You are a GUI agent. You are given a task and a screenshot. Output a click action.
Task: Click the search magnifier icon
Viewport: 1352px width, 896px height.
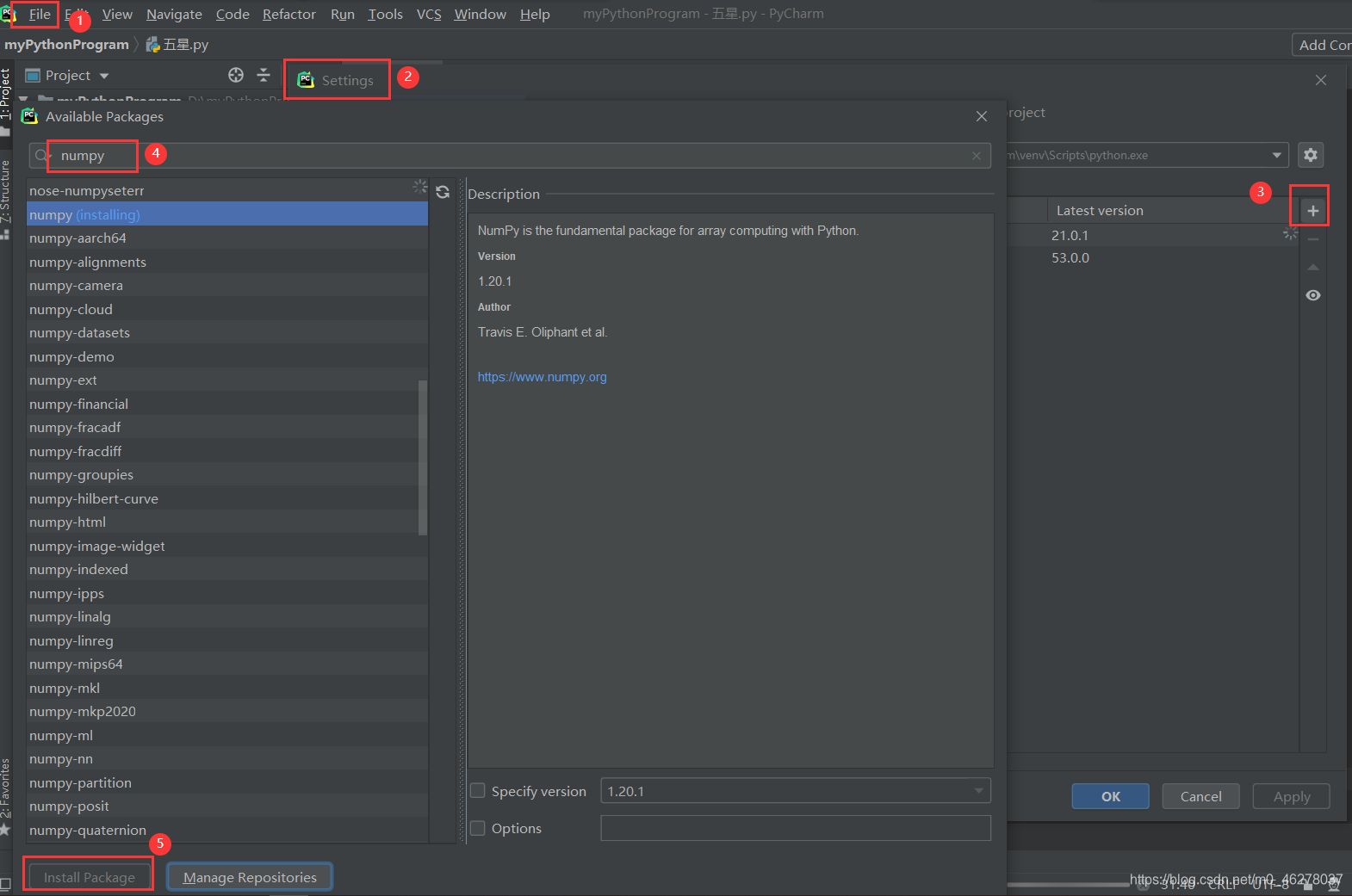(41, 156)
